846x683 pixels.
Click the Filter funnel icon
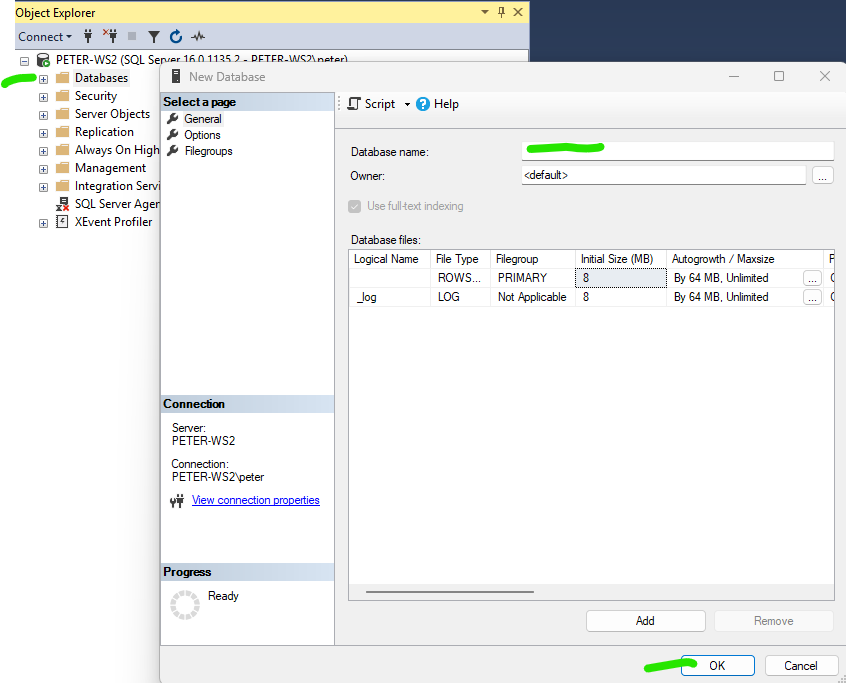(x=154, y=36)
